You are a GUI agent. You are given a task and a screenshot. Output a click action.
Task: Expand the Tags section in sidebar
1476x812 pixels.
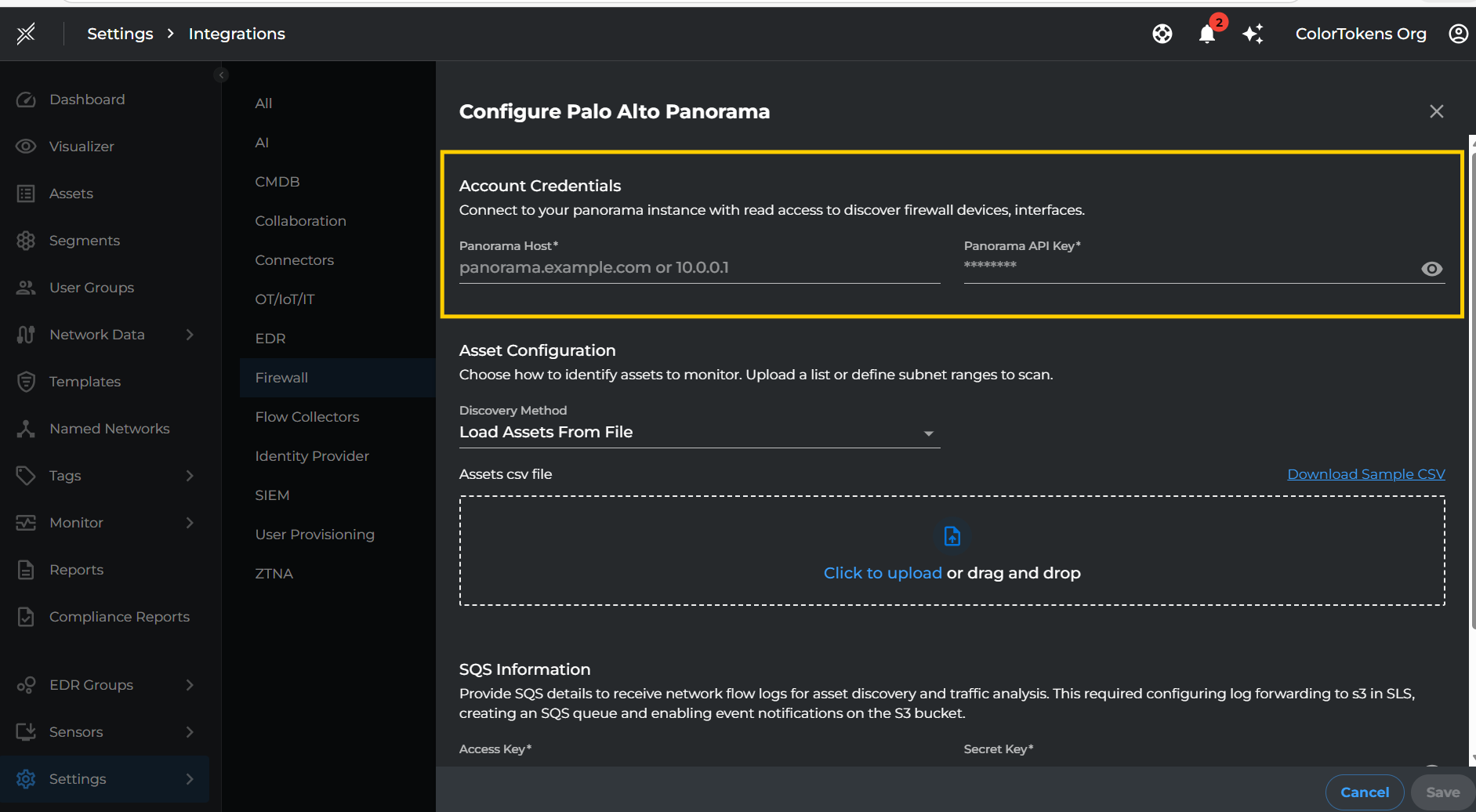point(190,475)
